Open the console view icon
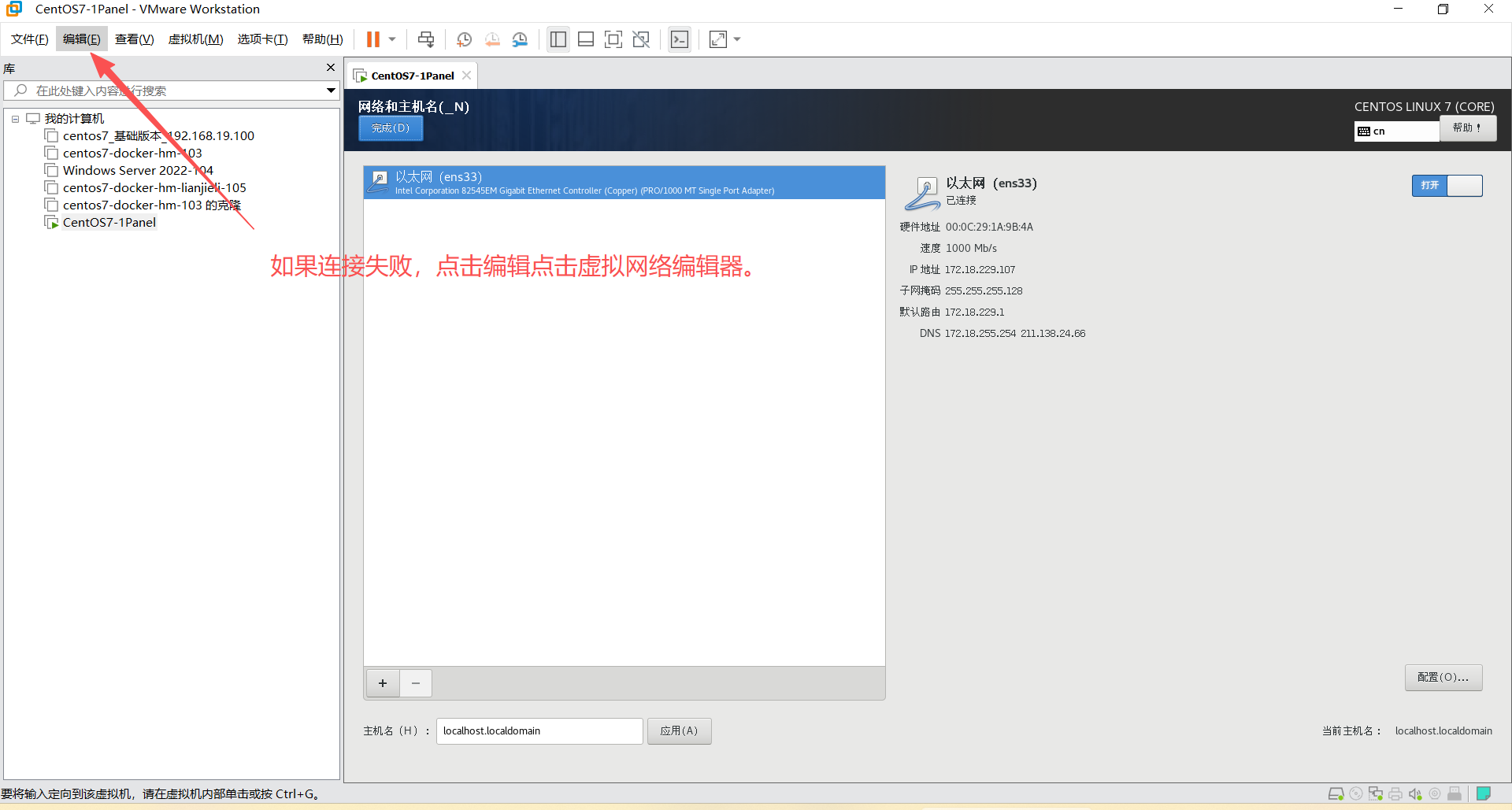 (680, 39)
